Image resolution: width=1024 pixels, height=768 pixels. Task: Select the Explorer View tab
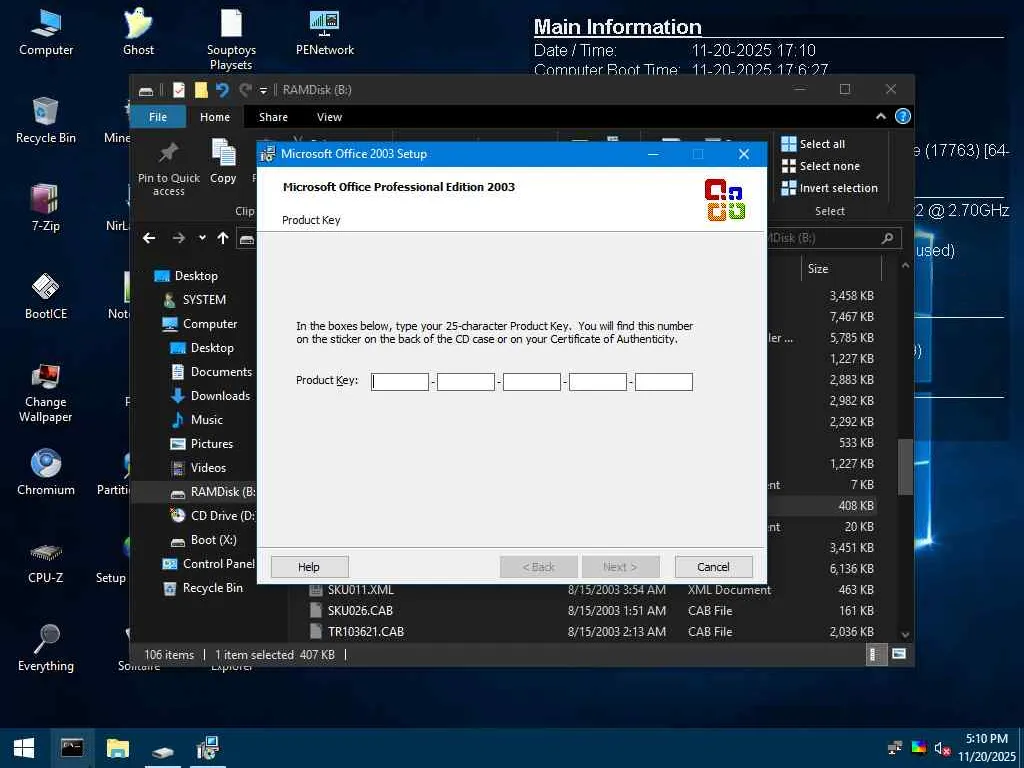coord(329,117)
